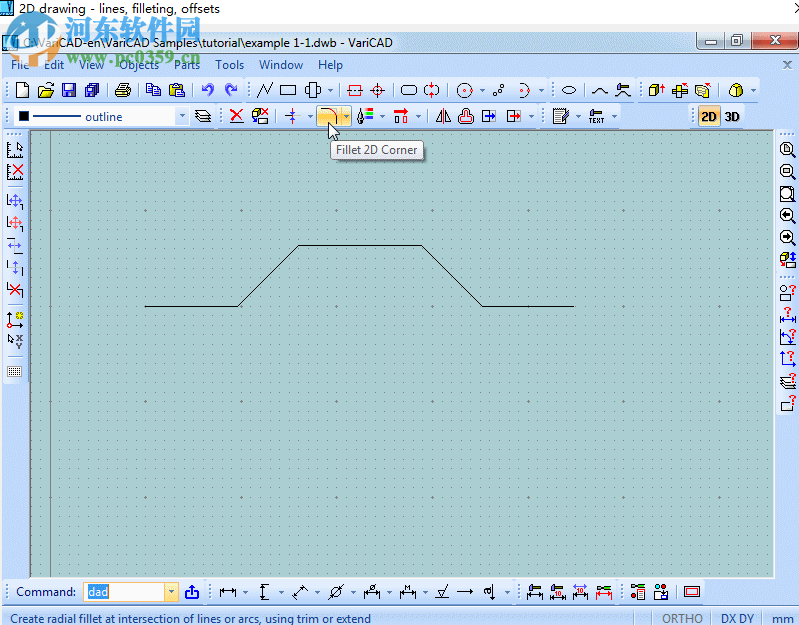Click the diameter dimension tool
Screen dimensions: 799x625
pos(336,592)
